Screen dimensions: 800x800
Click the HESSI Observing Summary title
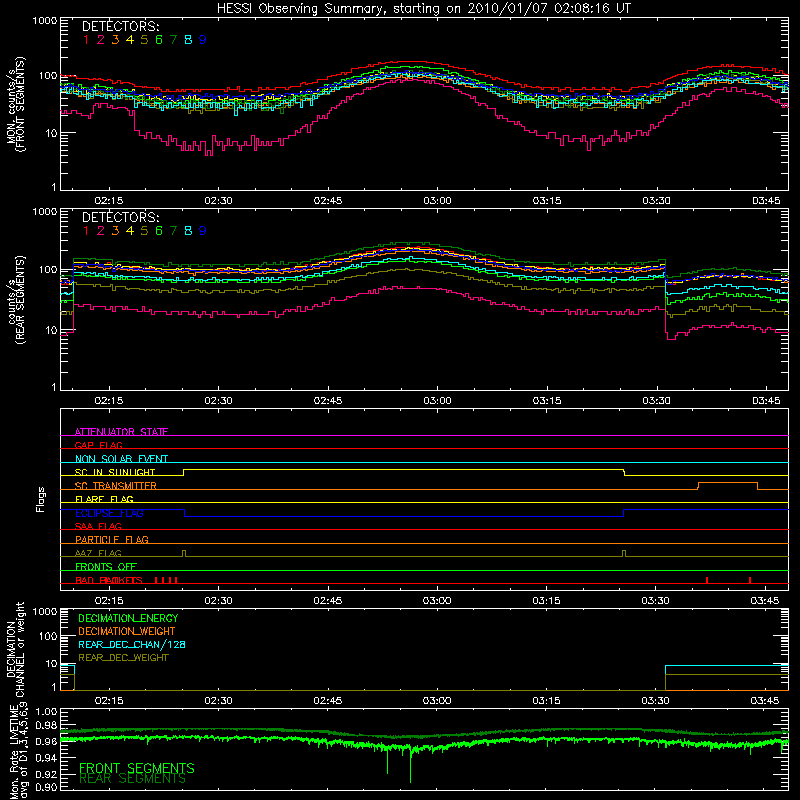tap(423, 8)
